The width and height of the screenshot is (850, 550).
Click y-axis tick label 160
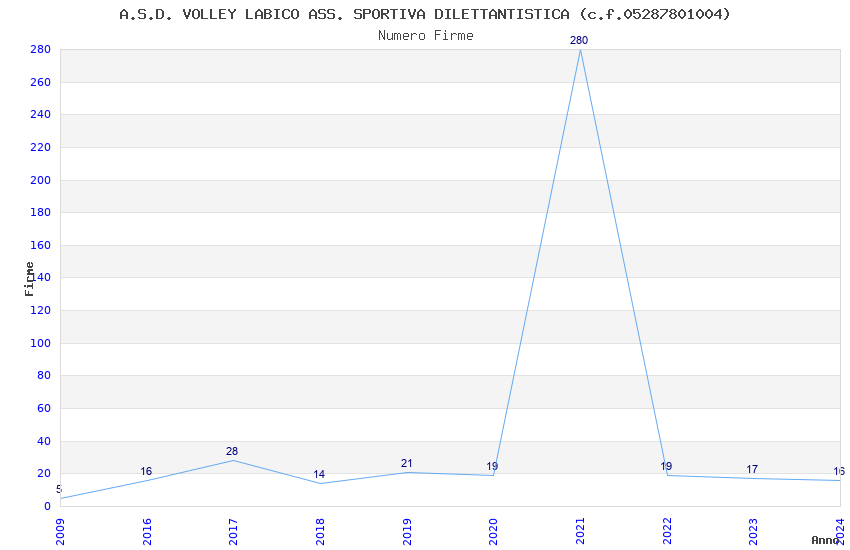(x=41, y=245)
